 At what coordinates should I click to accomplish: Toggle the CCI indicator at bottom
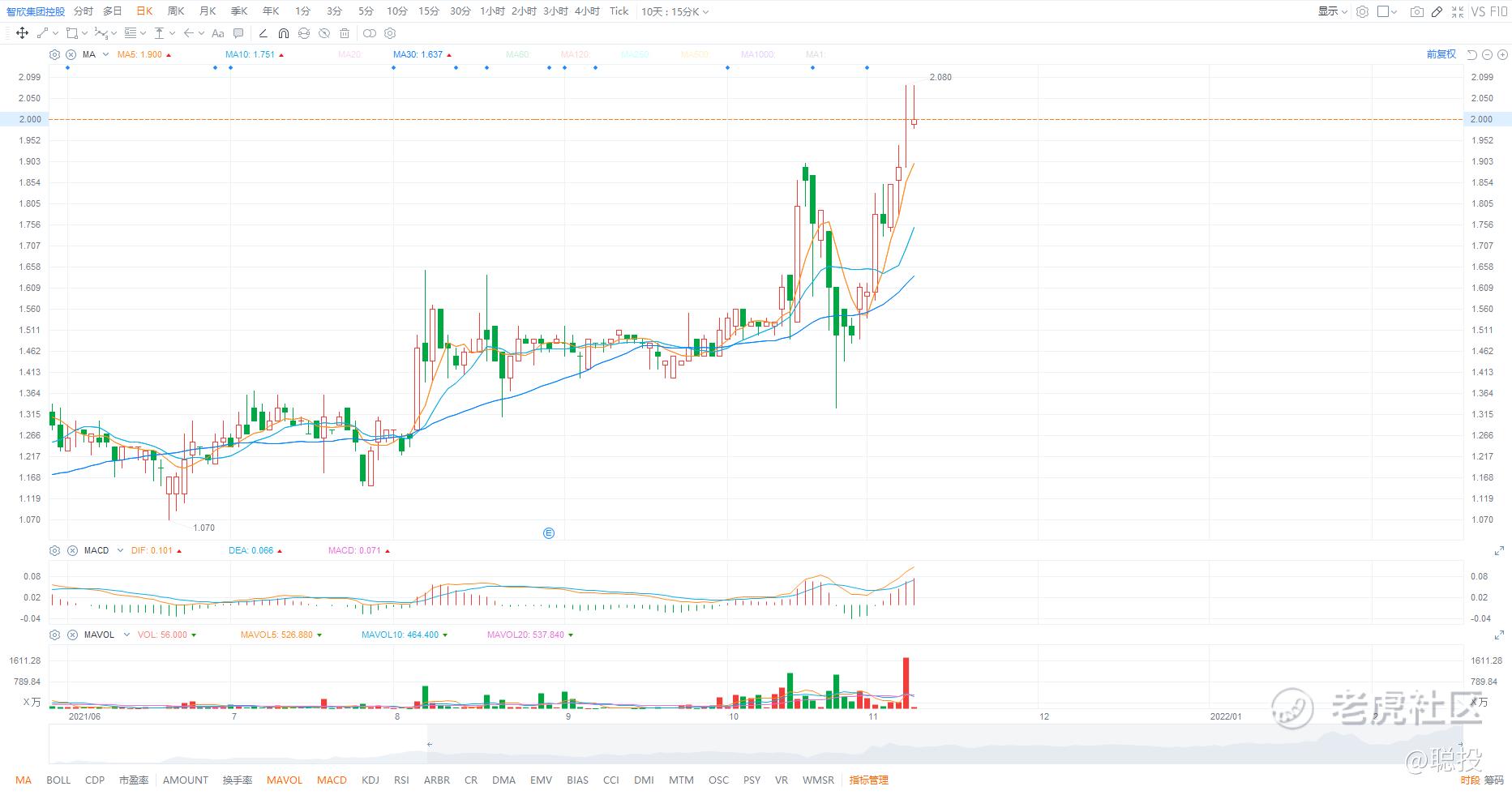pyautogui.click(x=611, y=780)
